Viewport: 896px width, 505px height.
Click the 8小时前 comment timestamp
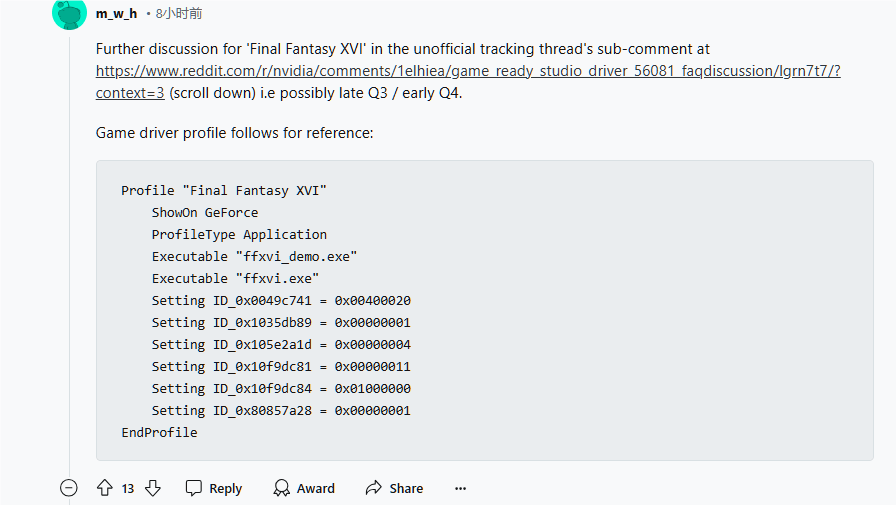click(179, 14)
